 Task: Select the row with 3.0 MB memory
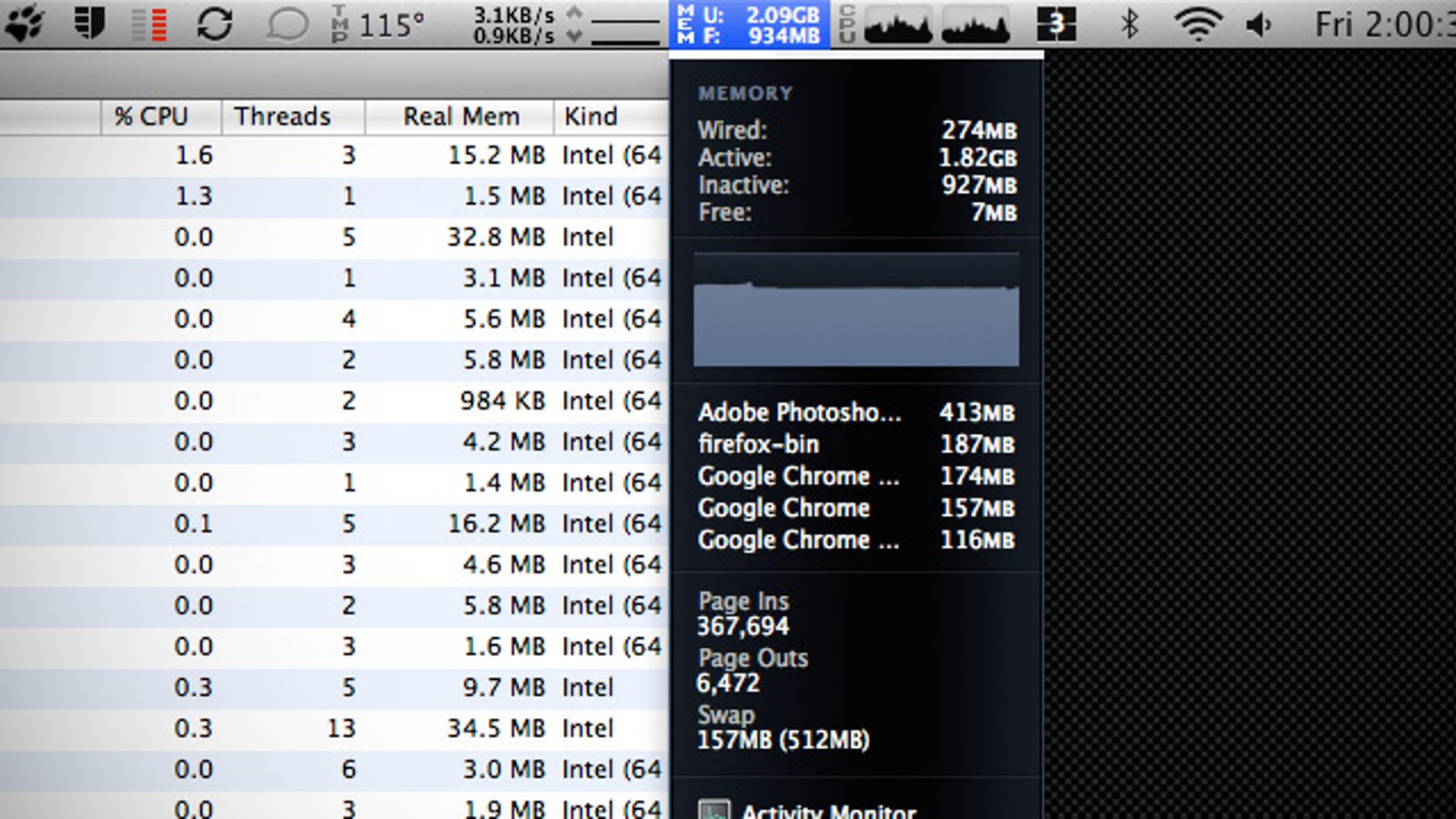(x=334, y=770)
